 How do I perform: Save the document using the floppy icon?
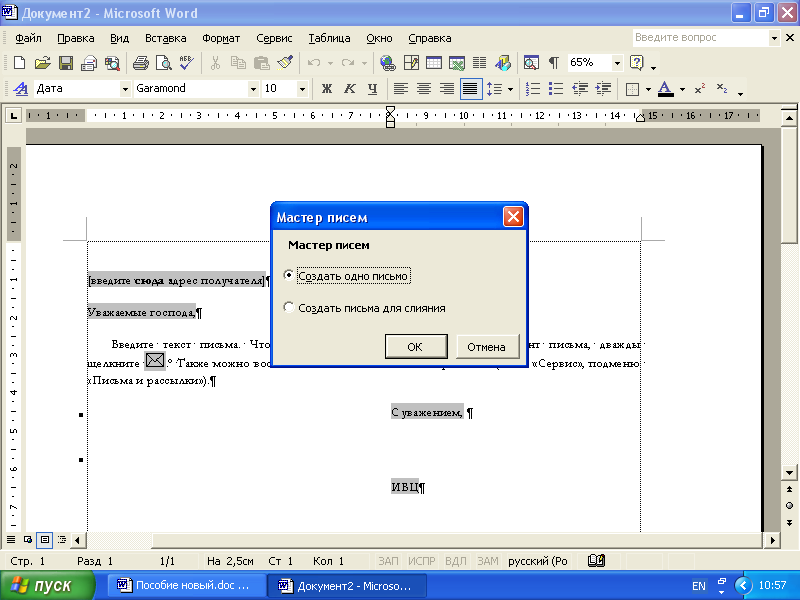click(66, 63)
